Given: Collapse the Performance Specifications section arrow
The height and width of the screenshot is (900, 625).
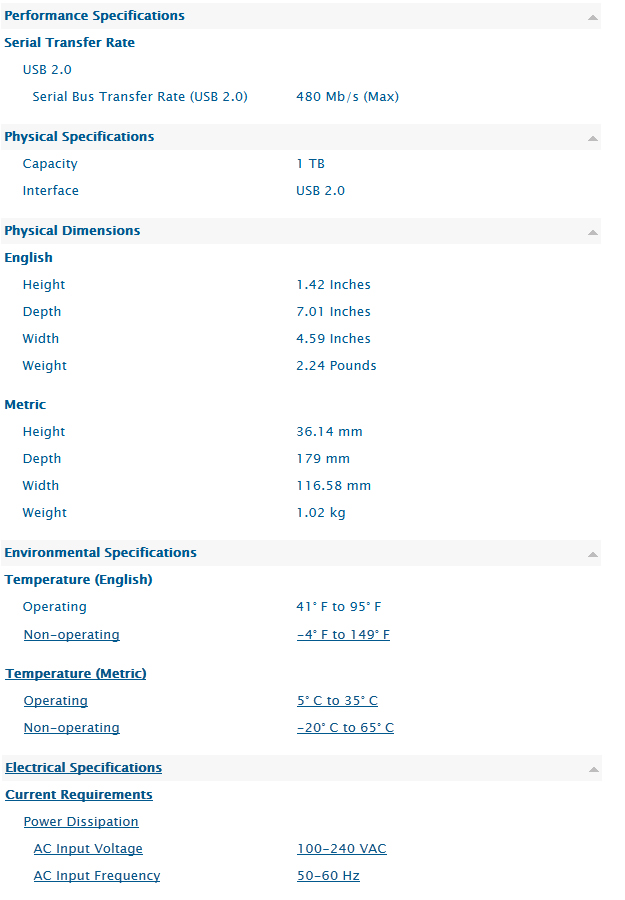Looking at the screenshot, I should pyautogui.click(x=593, y=17).
